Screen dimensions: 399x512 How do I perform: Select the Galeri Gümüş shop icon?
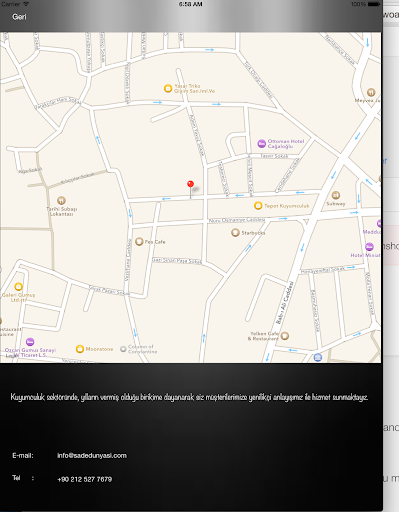pyautogui.click(x=19, y=286)
